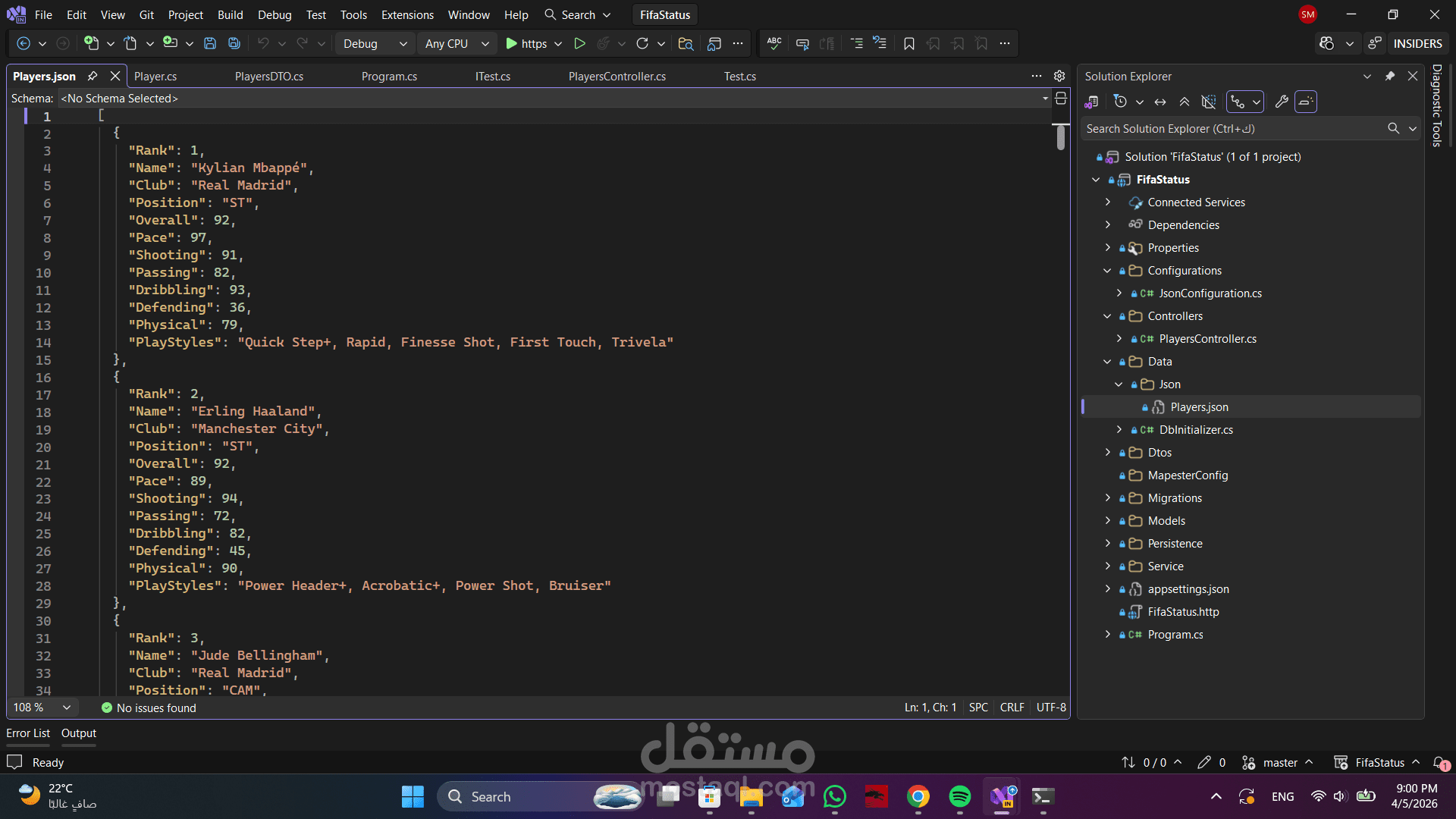Open the schema selection dropdown
This screenshot has height=819, width=1456.
tap(1044, 99)
